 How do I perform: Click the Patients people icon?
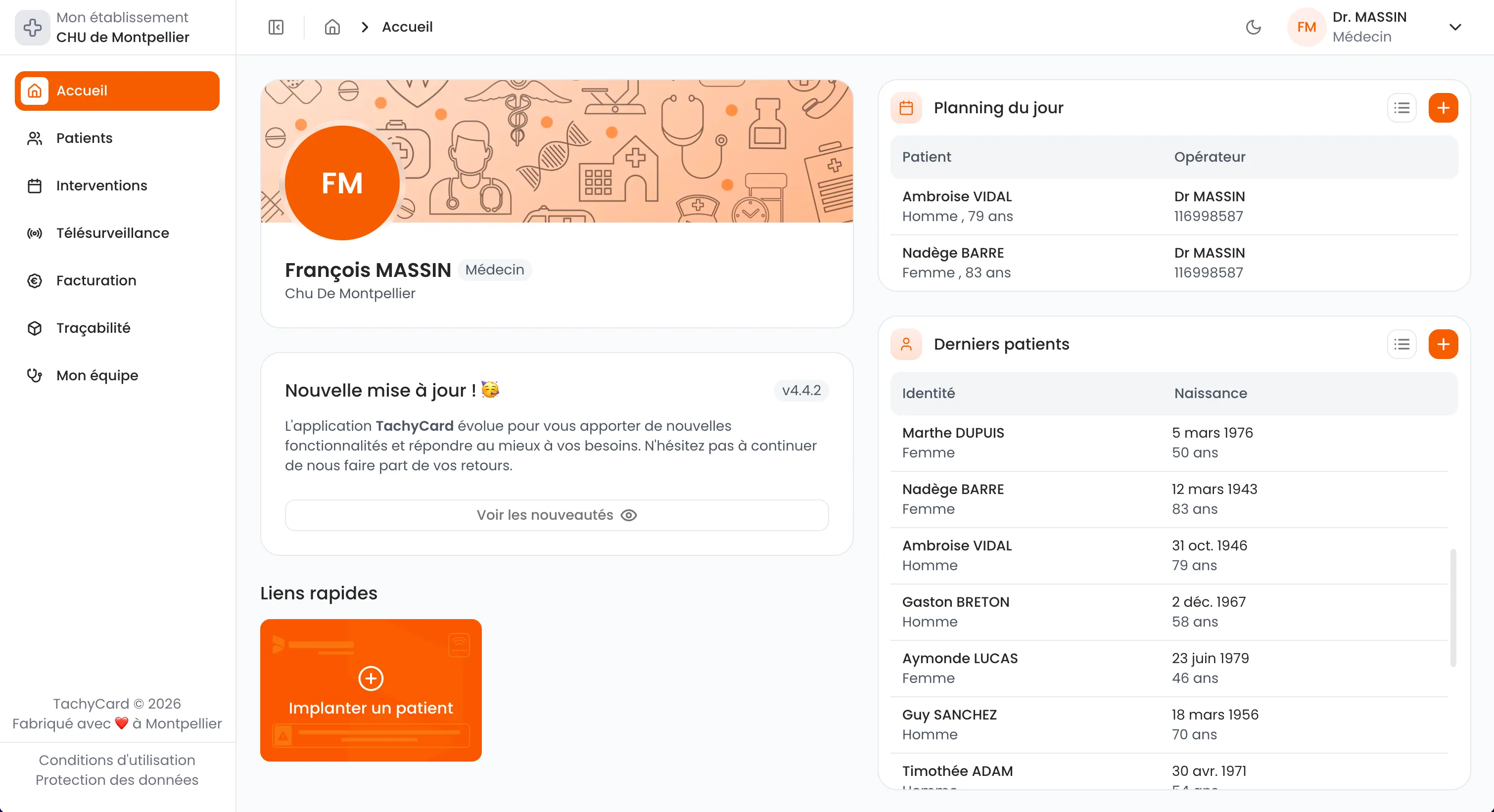click(35, 138)
